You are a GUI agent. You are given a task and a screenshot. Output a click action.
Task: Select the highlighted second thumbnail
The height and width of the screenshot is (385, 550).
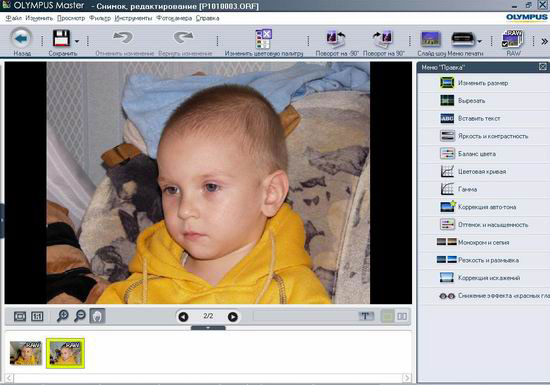click(65, 353)
